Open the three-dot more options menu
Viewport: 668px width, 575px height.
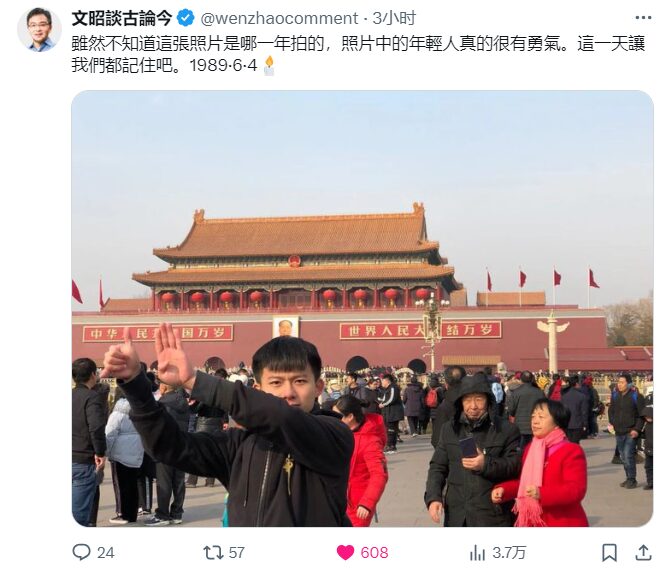click(643, 18)
